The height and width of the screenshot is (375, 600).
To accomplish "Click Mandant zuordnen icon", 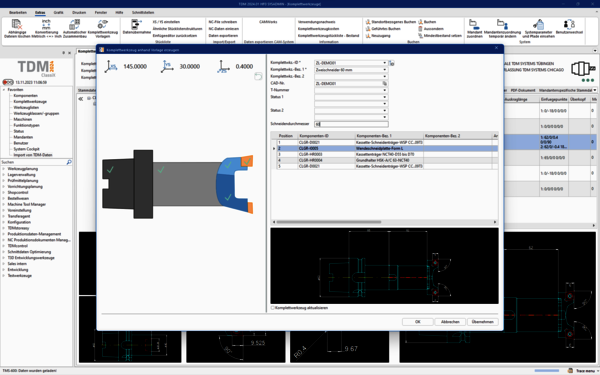I will pyautogui.click(x=474, y=24).
